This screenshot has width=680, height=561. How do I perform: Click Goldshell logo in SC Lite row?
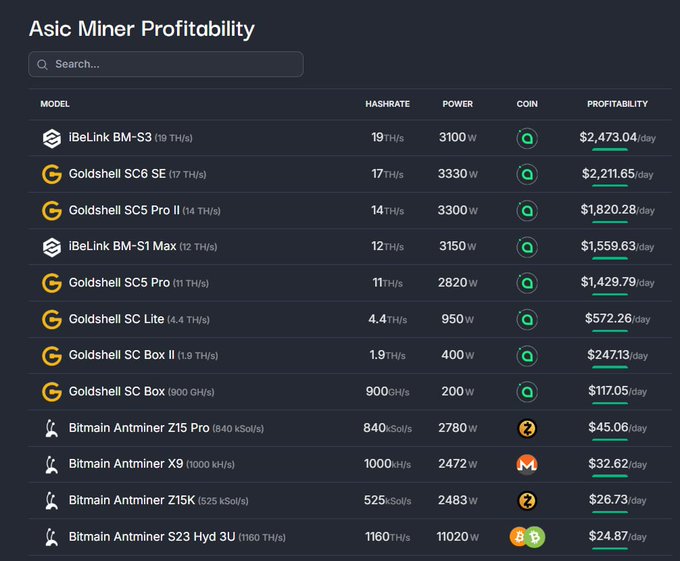coord(52,320)
